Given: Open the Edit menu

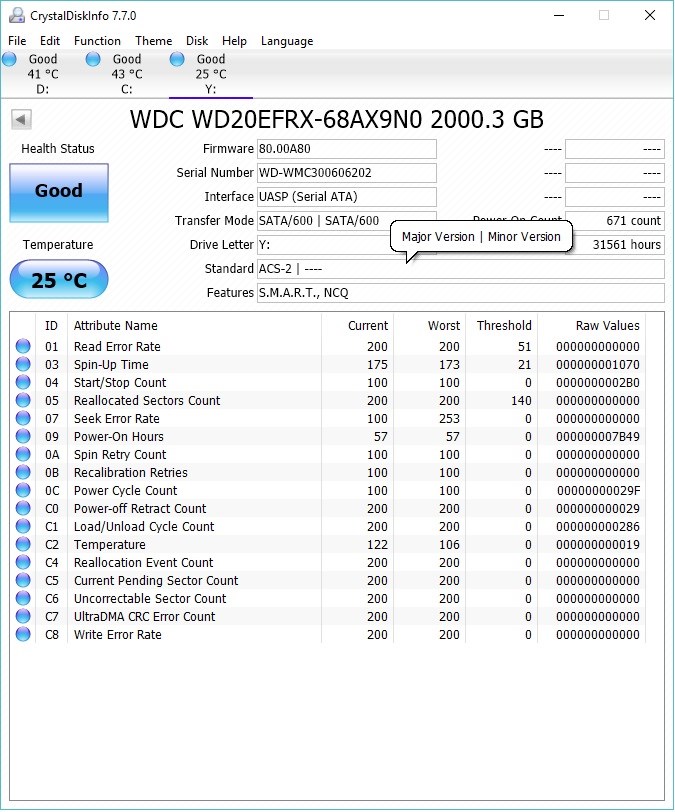Looking at the screenshot, I should pyautogui.click(x=50, y=41).
